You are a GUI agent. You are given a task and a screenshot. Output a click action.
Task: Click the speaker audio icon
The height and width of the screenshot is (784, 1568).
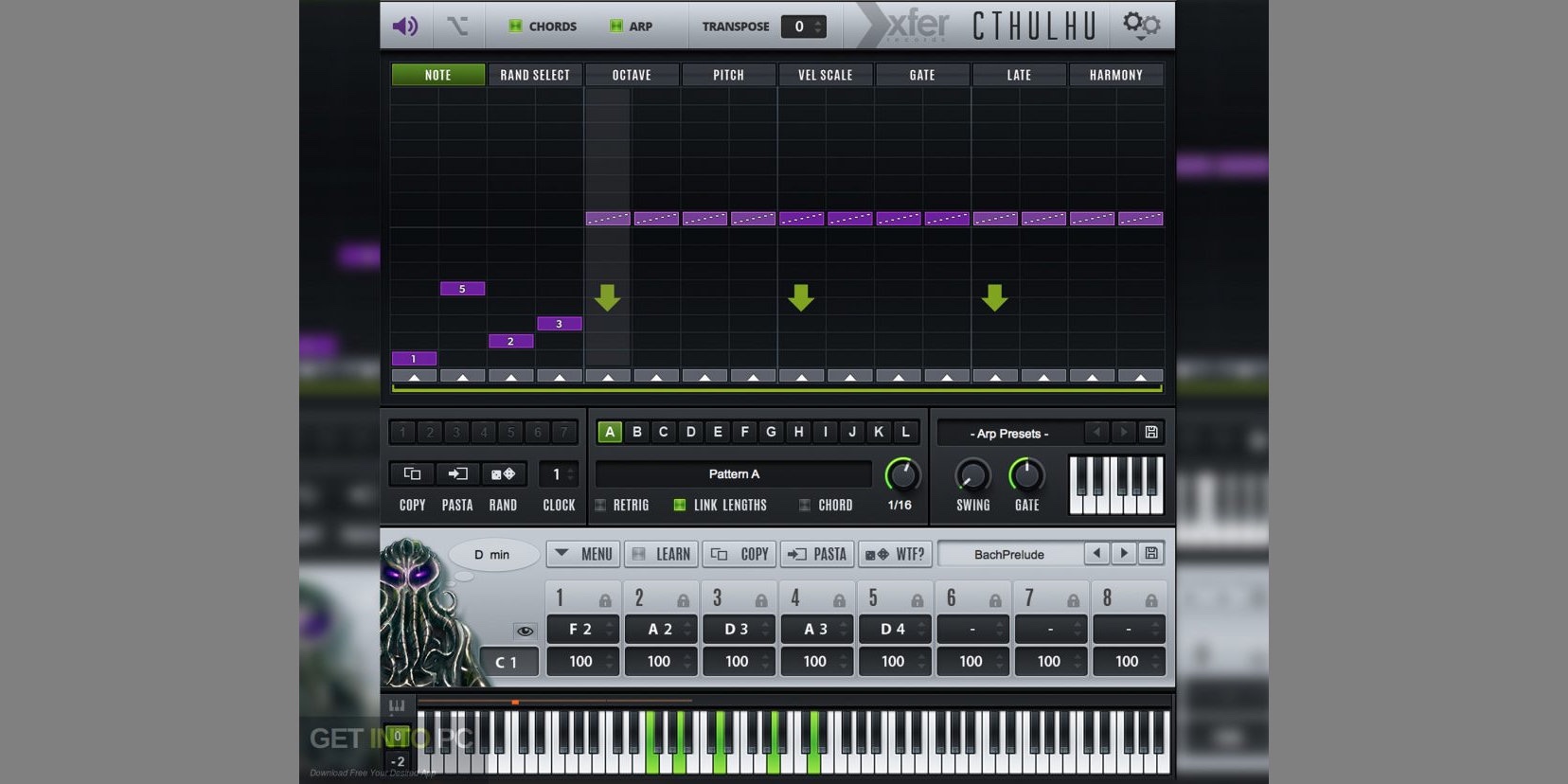(405, 26)
